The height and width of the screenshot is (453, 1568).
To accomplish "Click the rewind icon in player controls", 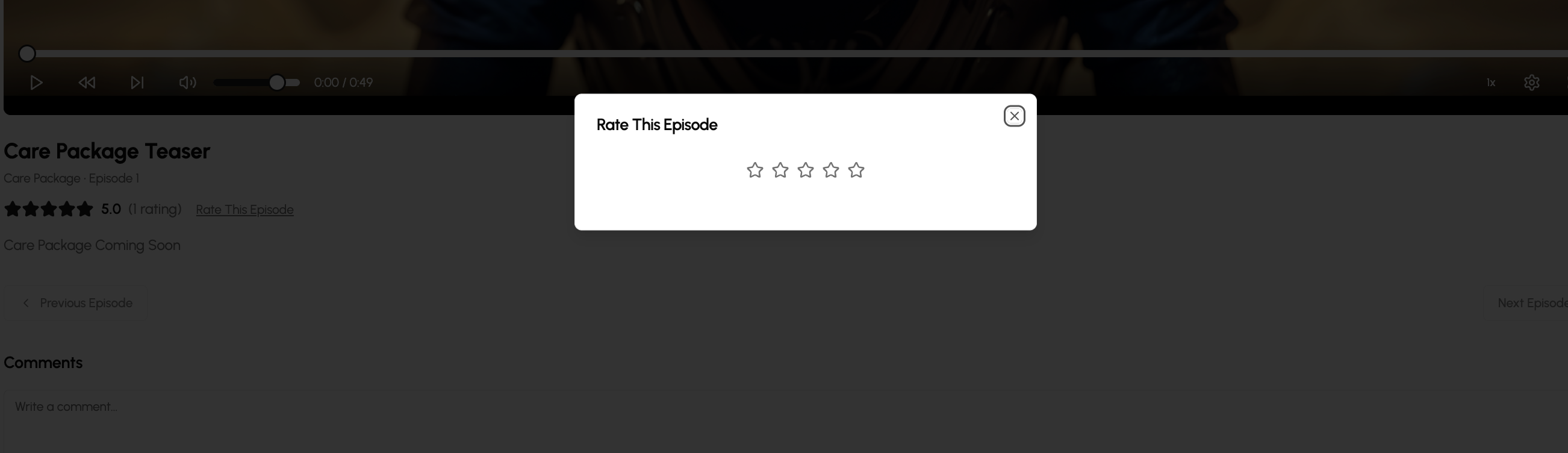I will coord(87,82).
